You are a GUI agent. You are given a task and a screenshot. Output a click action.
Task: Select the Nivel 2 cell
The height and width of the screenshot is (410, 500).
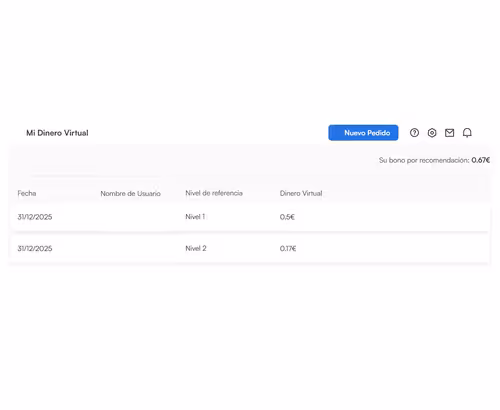click(x=196, y=248)
